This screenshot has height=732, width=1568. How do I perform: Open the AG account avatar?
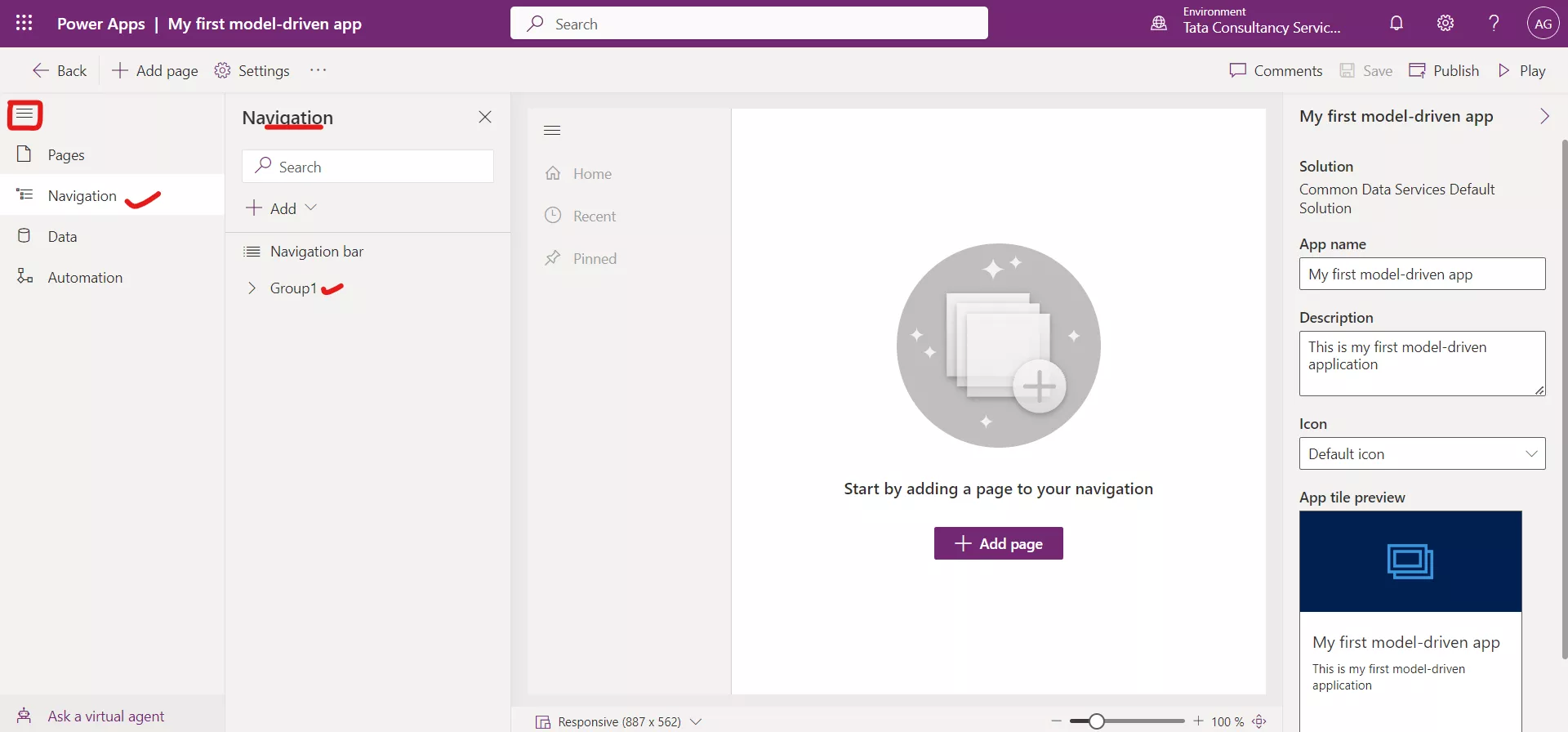(1543, 24)
